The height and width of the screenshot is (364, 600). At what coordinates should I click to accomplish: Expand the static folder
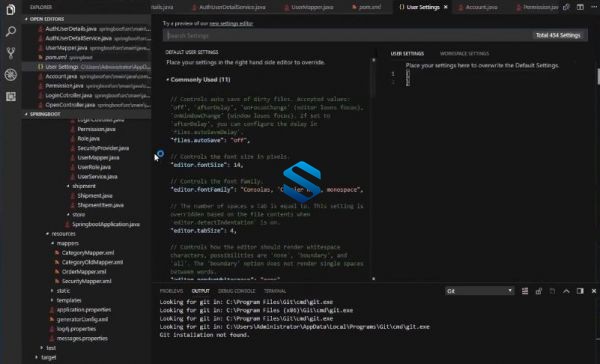63,291
